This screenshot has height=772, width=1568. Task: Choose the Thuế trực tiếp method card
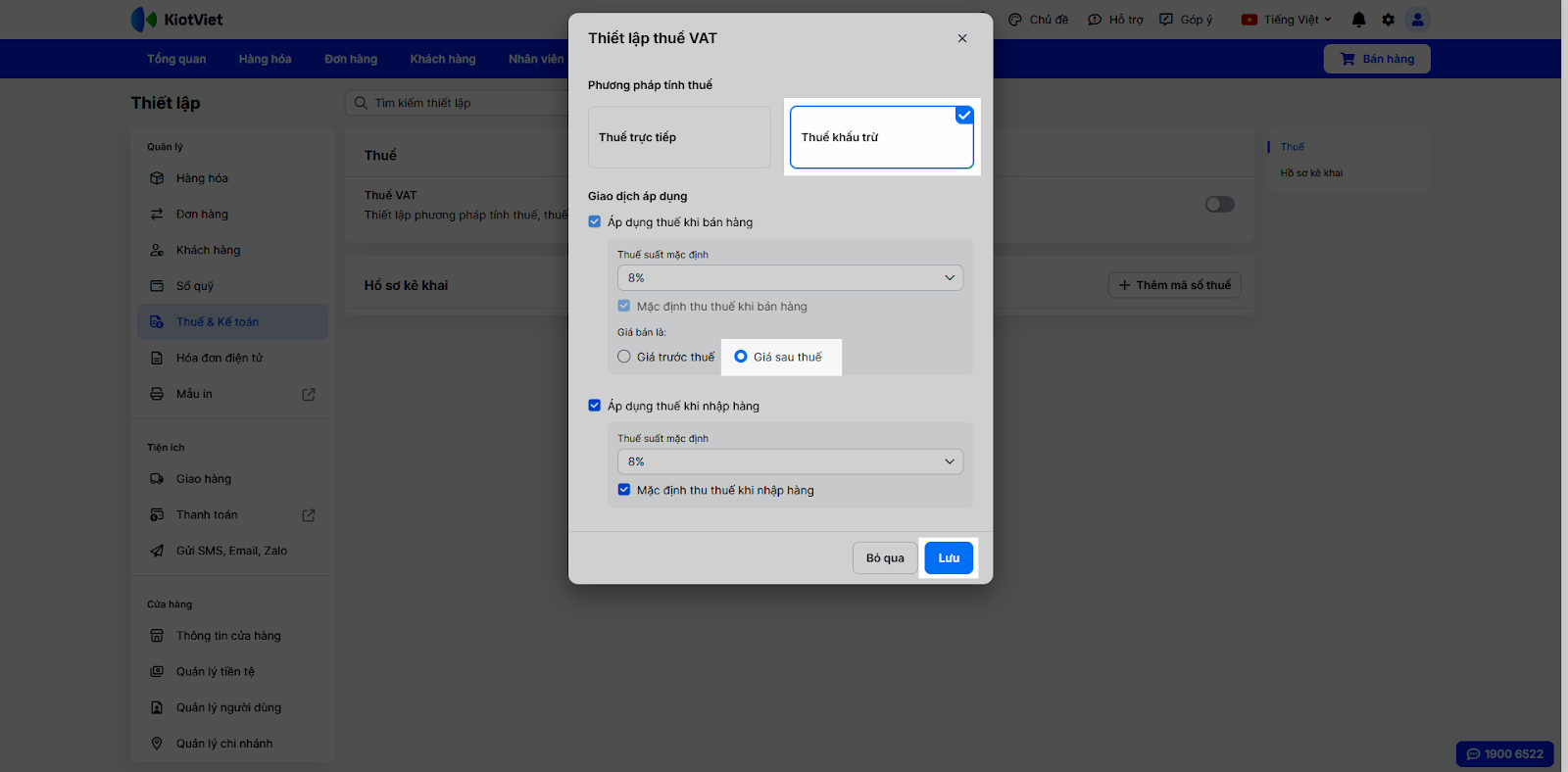pos(679,137)
